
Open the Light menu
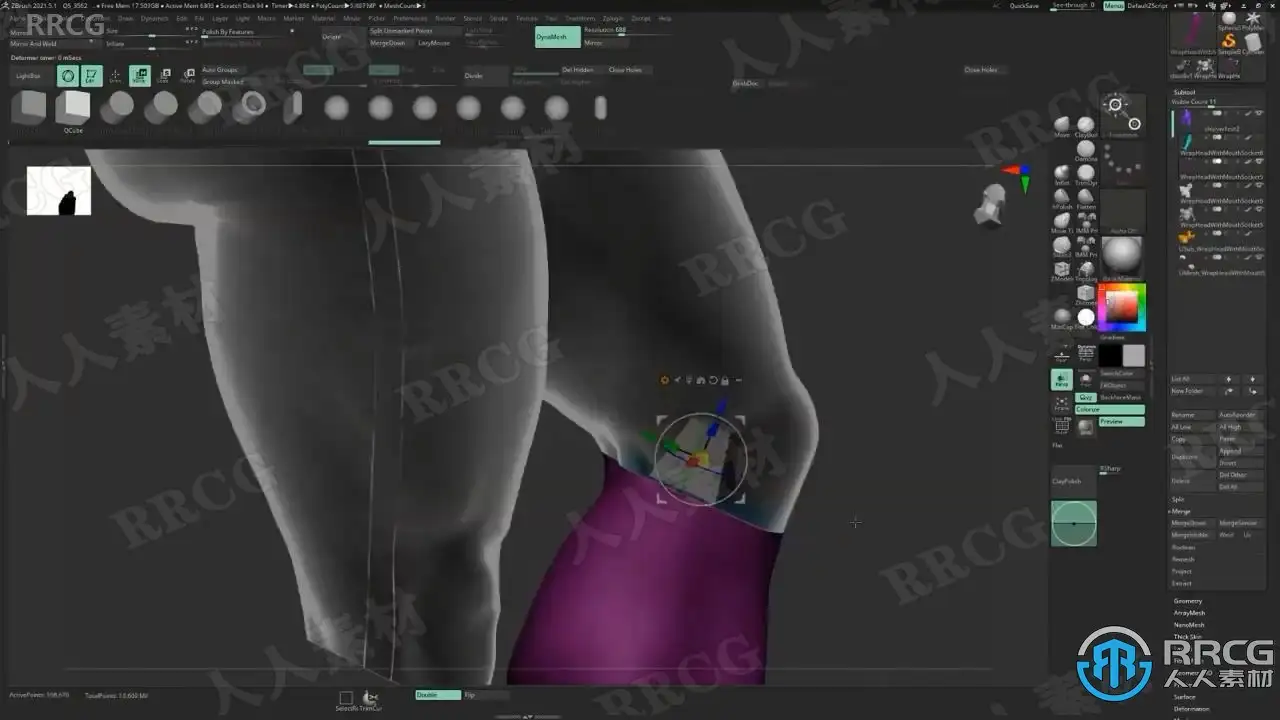(x=243, y=18)
